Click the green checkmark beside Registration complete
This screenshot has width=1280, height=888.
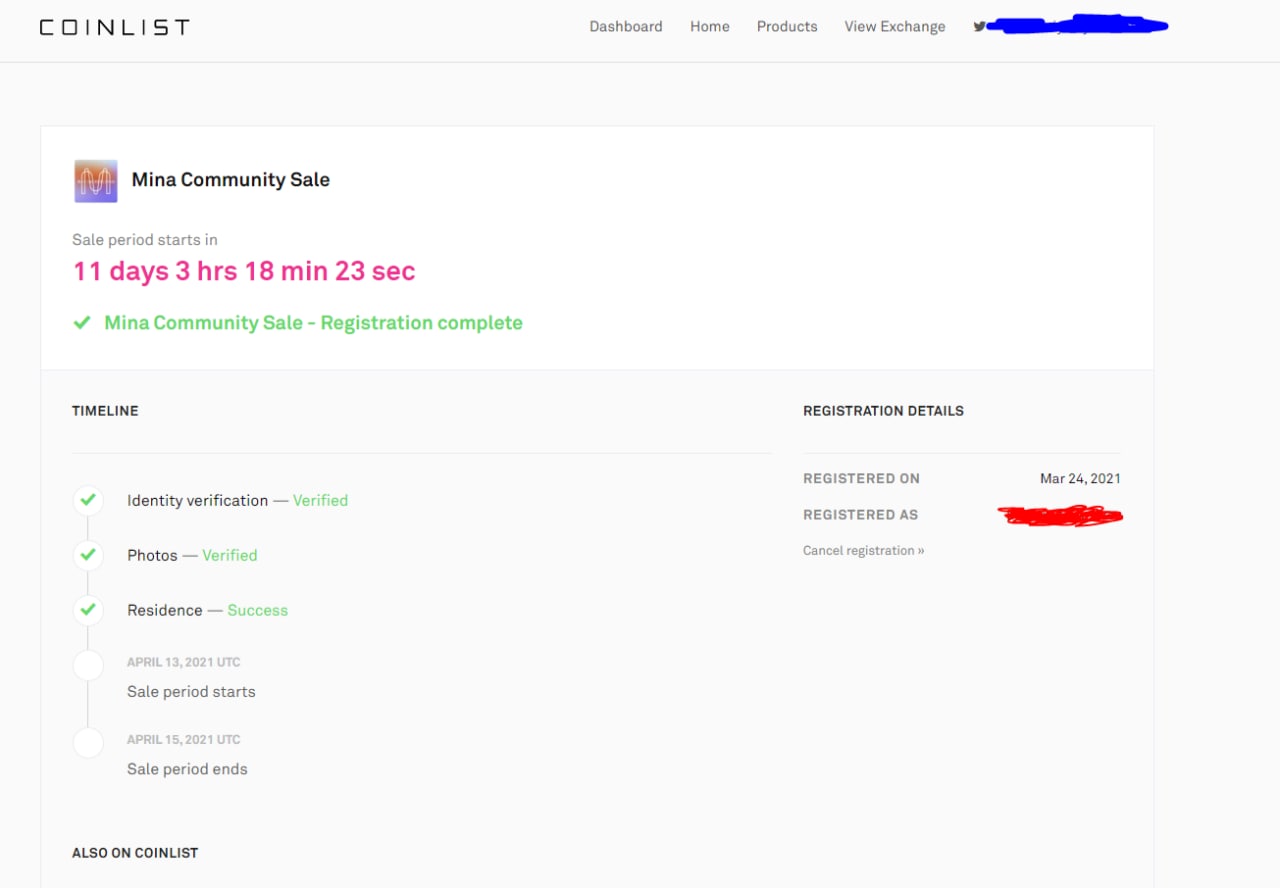tap(82, 323)
